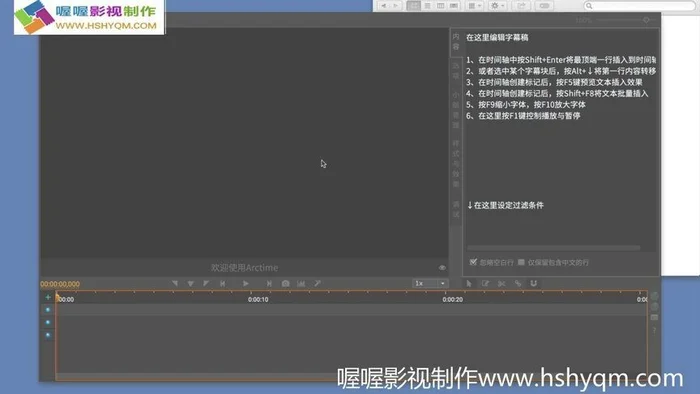Click the top round icon right of timeline
700x394 pixels.
pyautogui.click(x=654, y=296)
